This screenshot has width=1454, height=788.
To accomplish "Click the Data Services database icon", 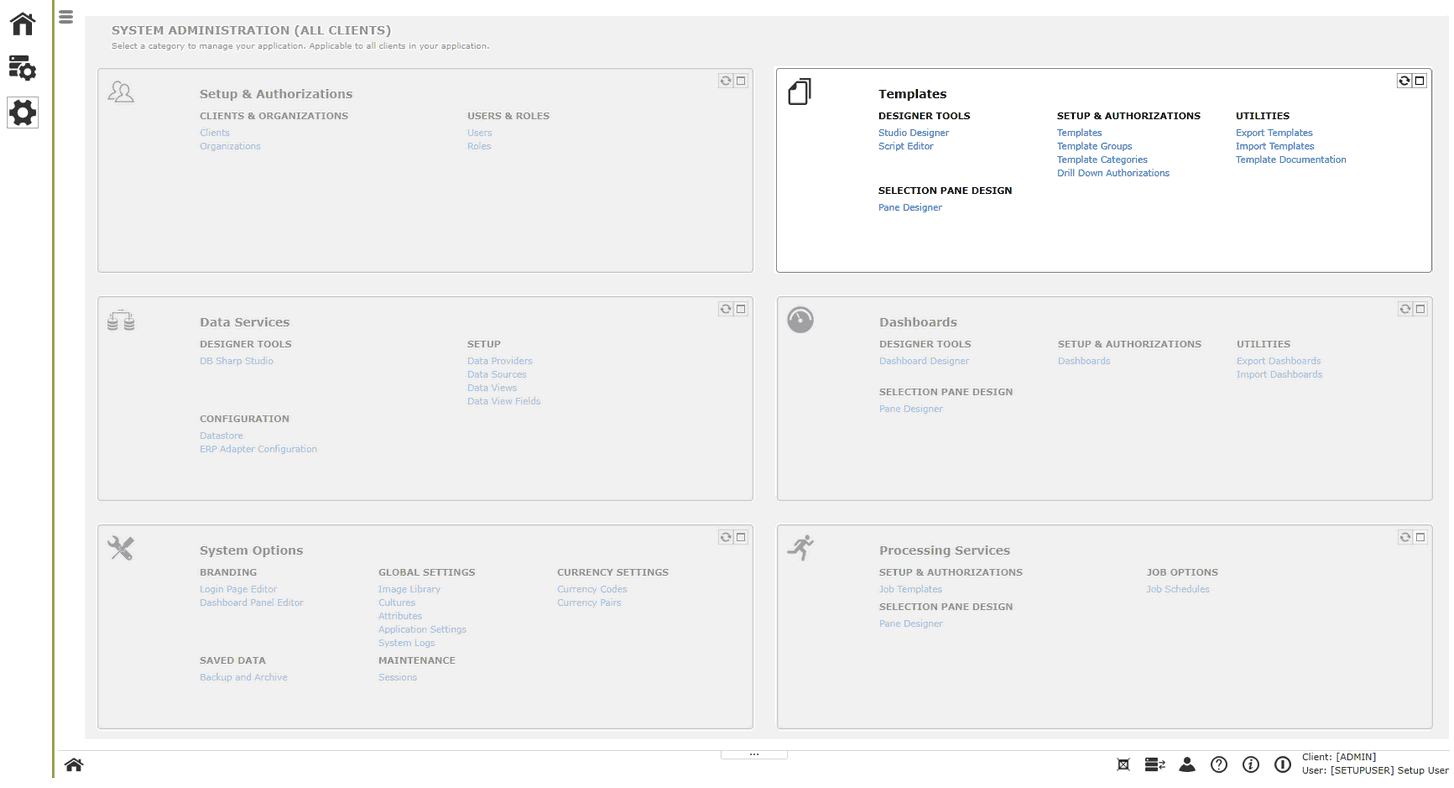I will (x=121, y=320).
